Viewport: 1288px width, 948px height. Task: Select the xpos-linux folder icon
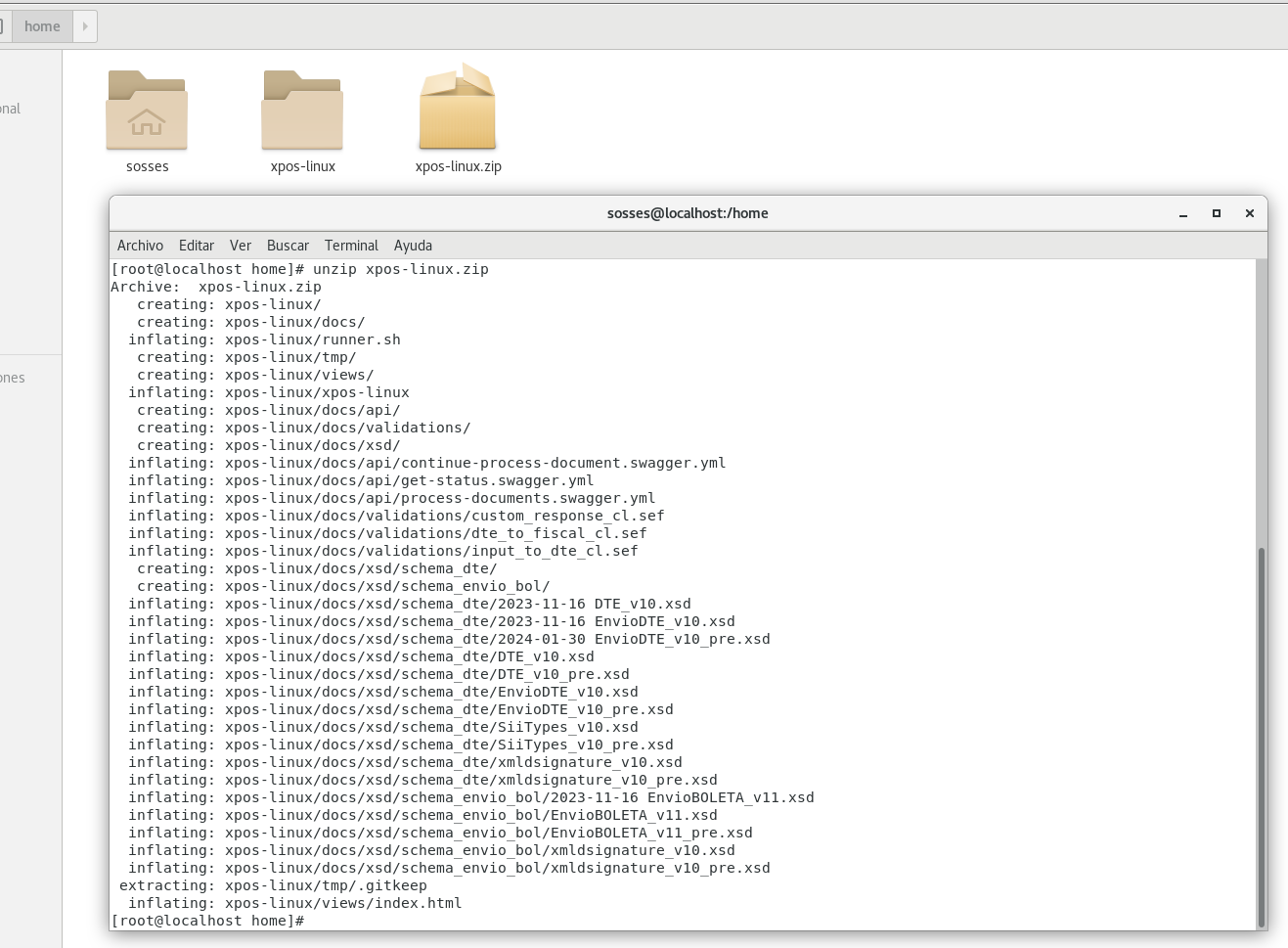pos(302,110)
